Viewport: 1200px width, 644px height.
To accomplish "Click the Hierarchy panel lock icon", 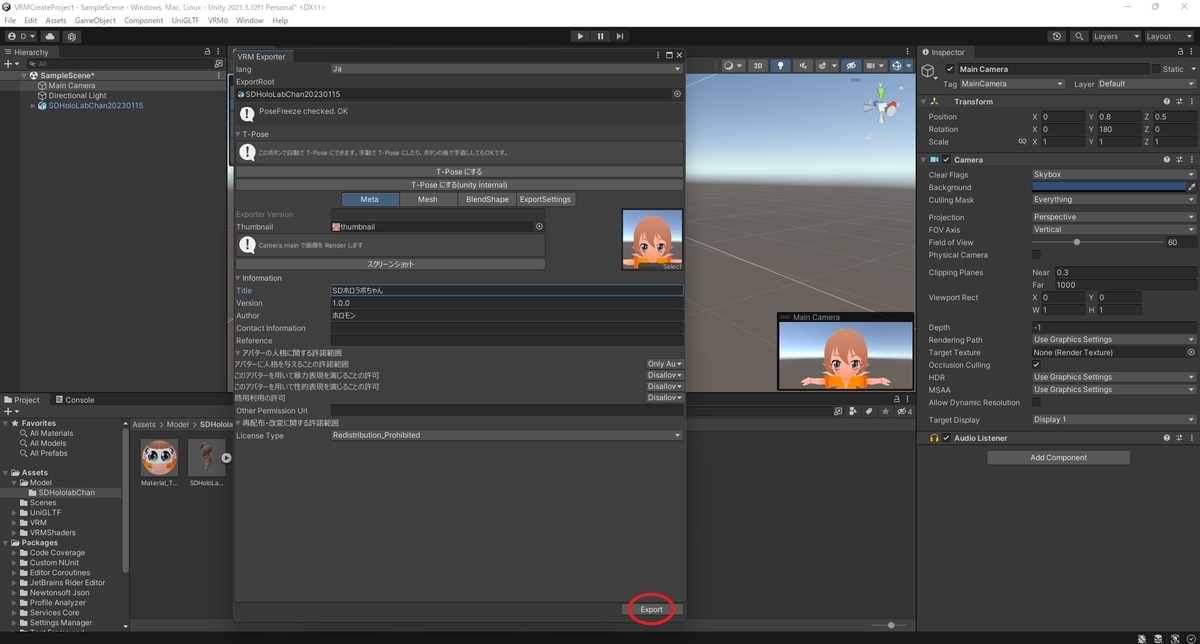I will [x=208, y=52].
